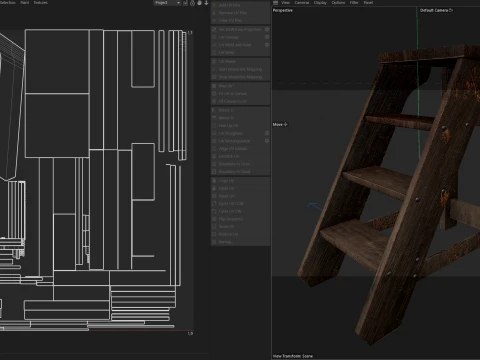Viewport: 480px width, 360px height.
Task: Click the first icon right of Project dropdown
Action: (185, 3)
